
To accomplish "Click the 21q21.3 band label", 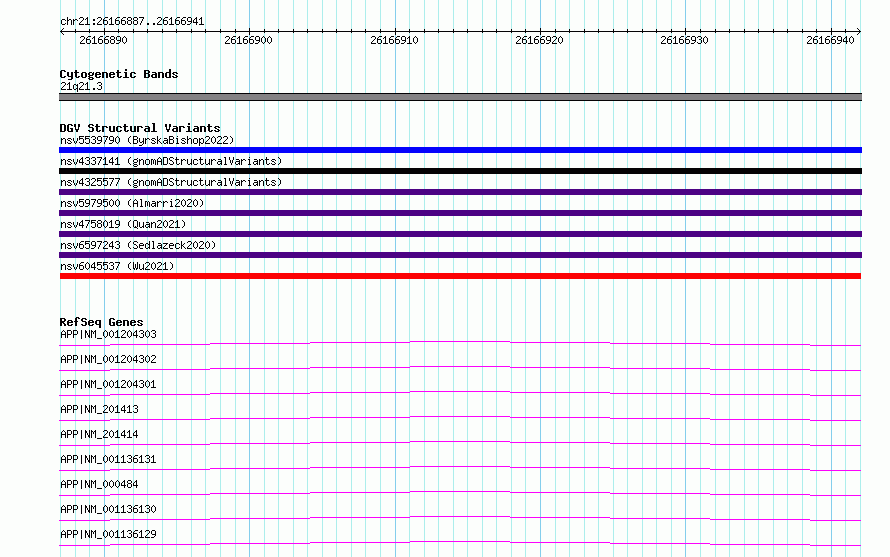I will [x=81, y=86].
